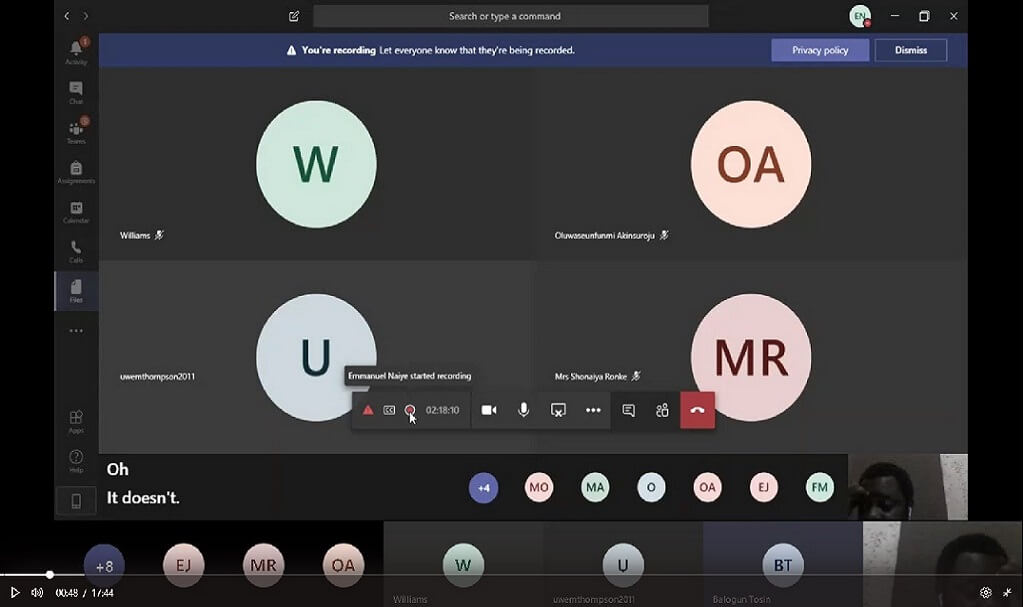Dismiss the recording notification banner
The height and width of the screenshot is (607, 1024).
pyautogui.click(x=910, y=50)
